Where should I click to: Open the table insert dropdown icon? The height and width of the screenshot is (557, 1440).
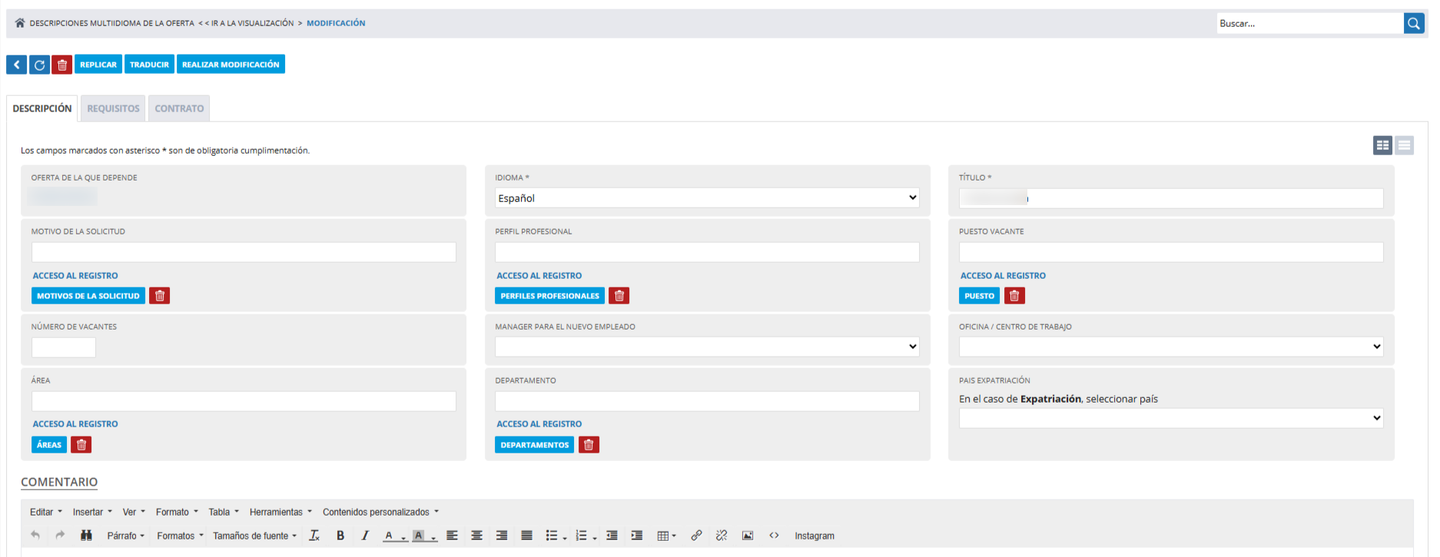(x=667, y=536)
